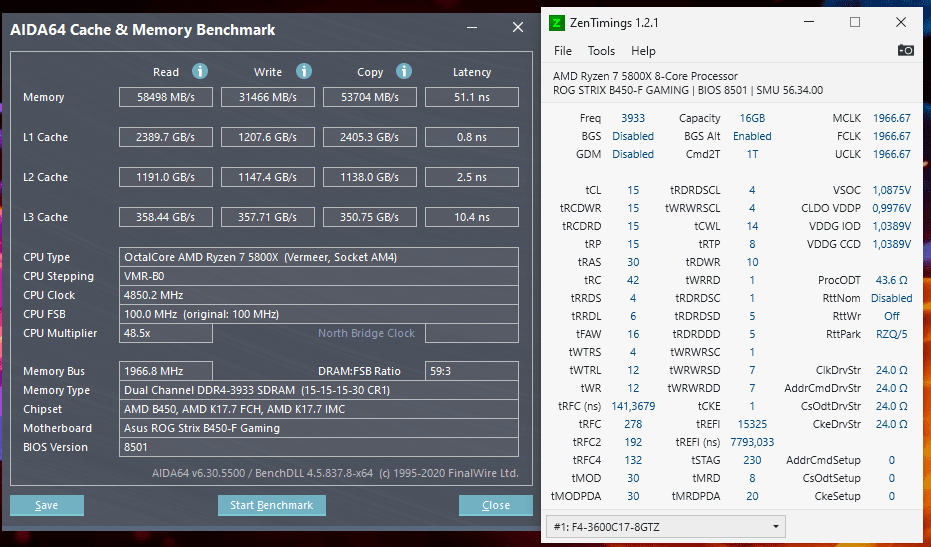Start the AIDA64 benchmark
The width and height of the screenshot is (931, 547).
coord(272,505)
